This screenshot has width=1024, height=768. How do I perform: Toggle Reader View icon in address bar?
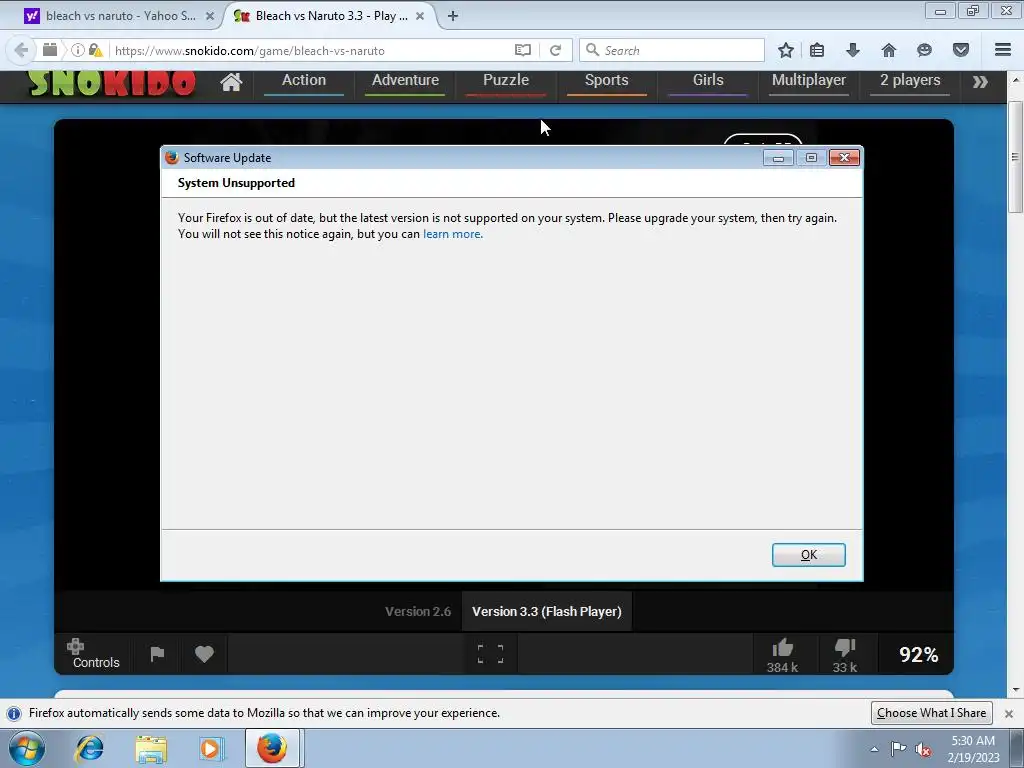pyautogui.click(x=522, y=50)
